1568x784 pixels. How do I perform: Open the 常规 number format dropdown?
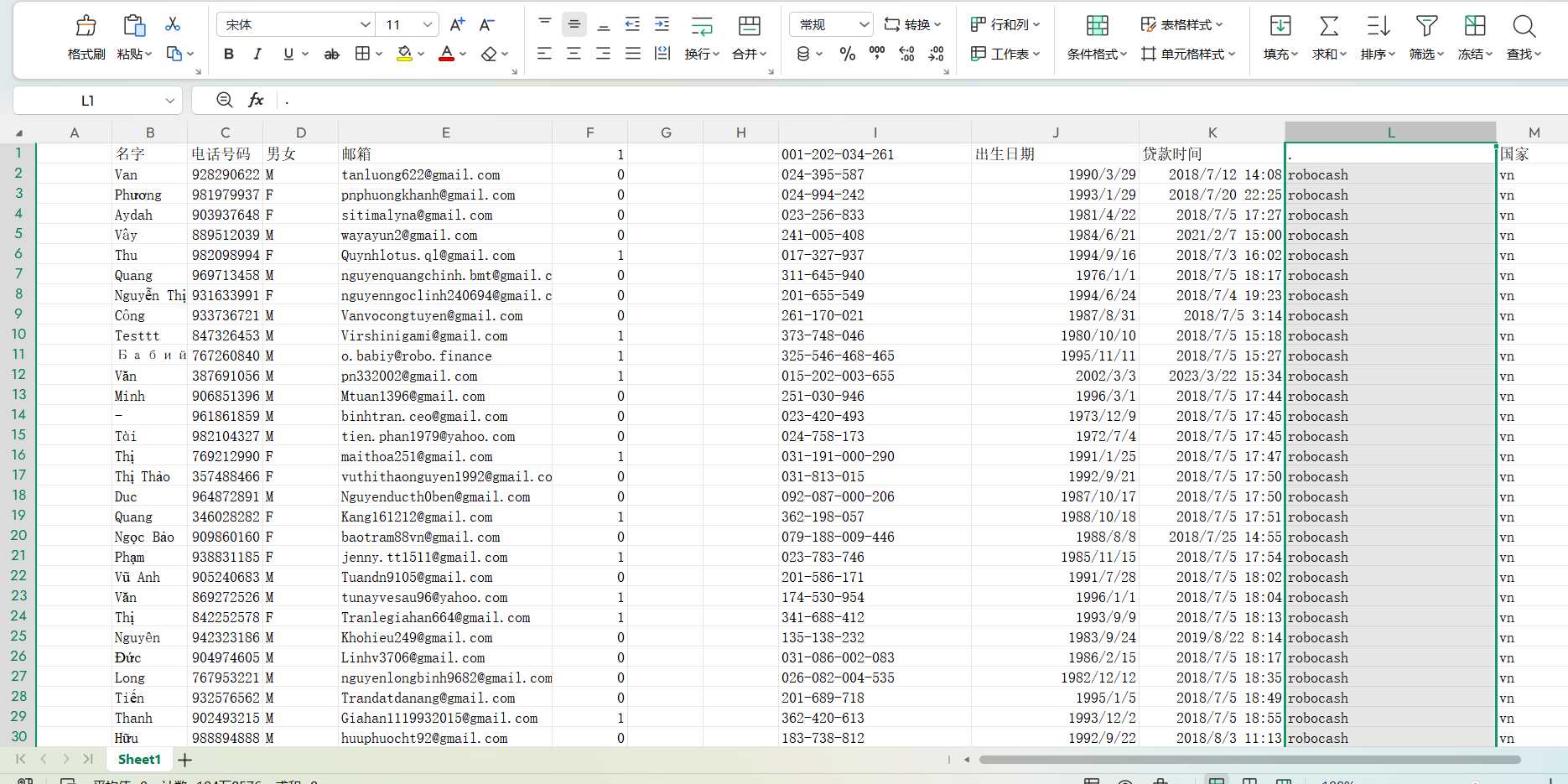pyautogui.click(x=864, y=25)
